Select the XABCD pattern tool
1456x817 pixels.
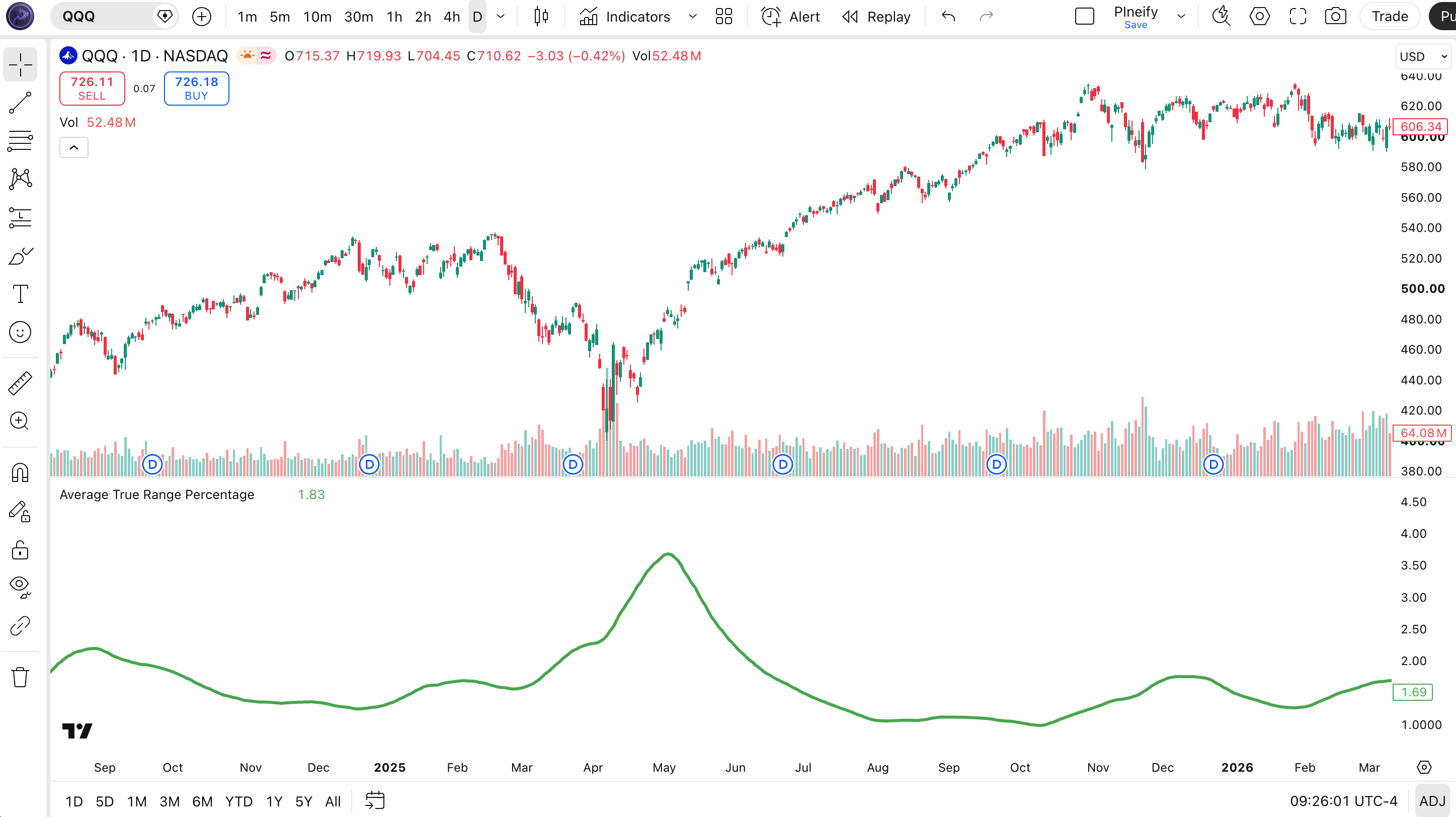pyautogui.click(x=20, y=179)
